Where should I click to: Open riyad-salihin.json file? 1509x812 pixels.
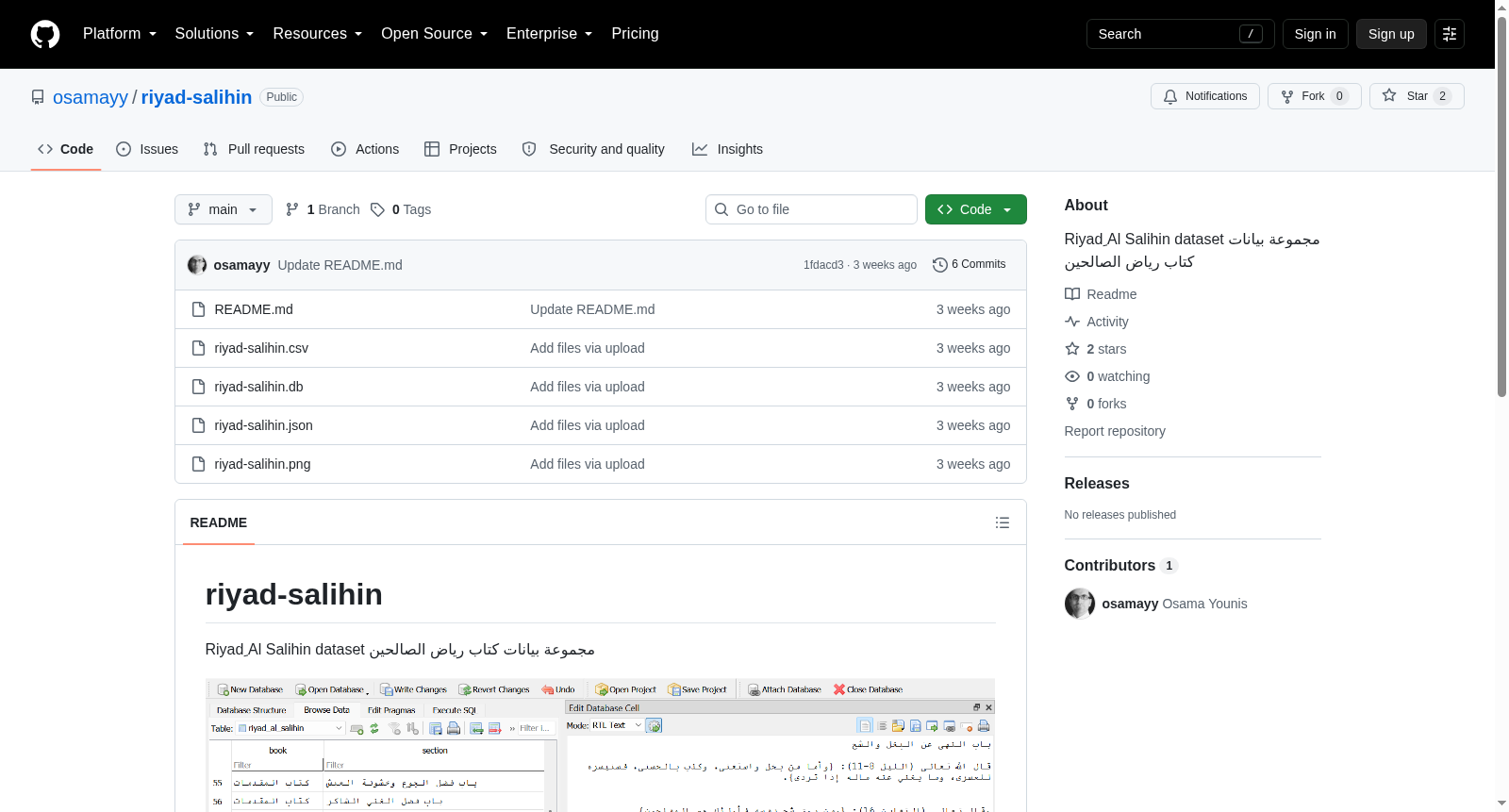(263, 425)
